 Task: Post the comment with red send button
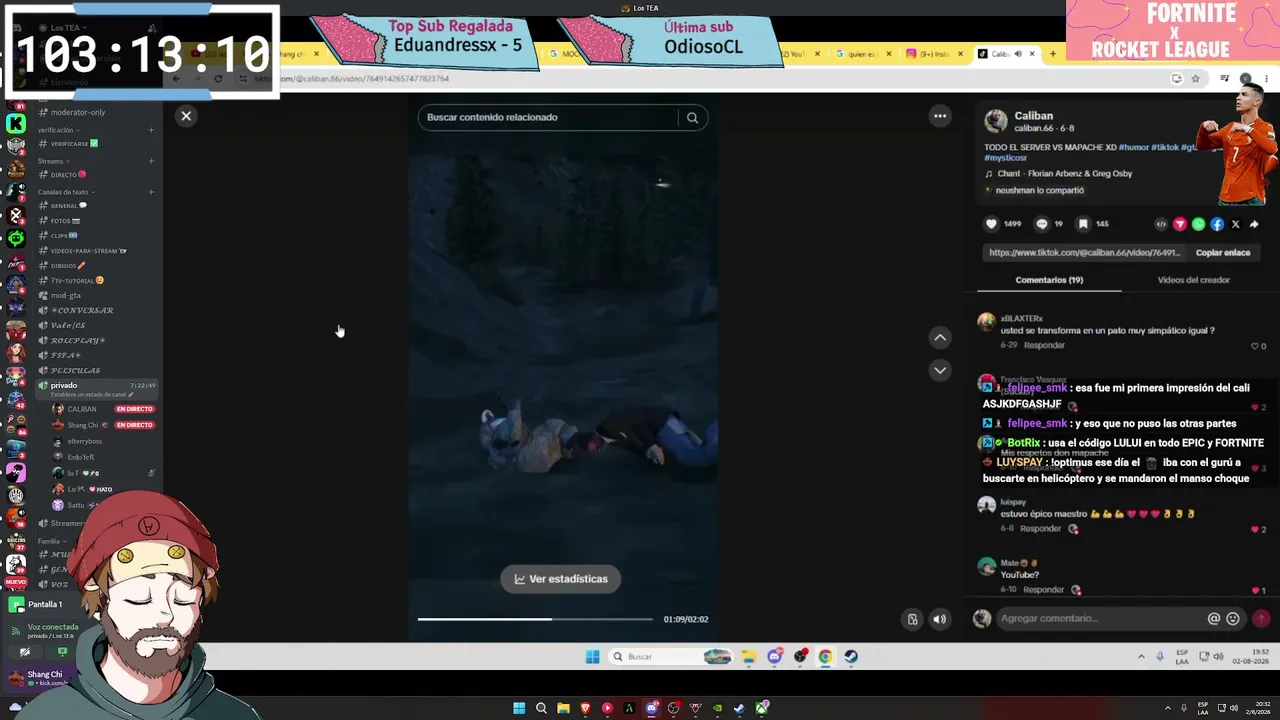pyautogui.click(x=1261, y=619)
